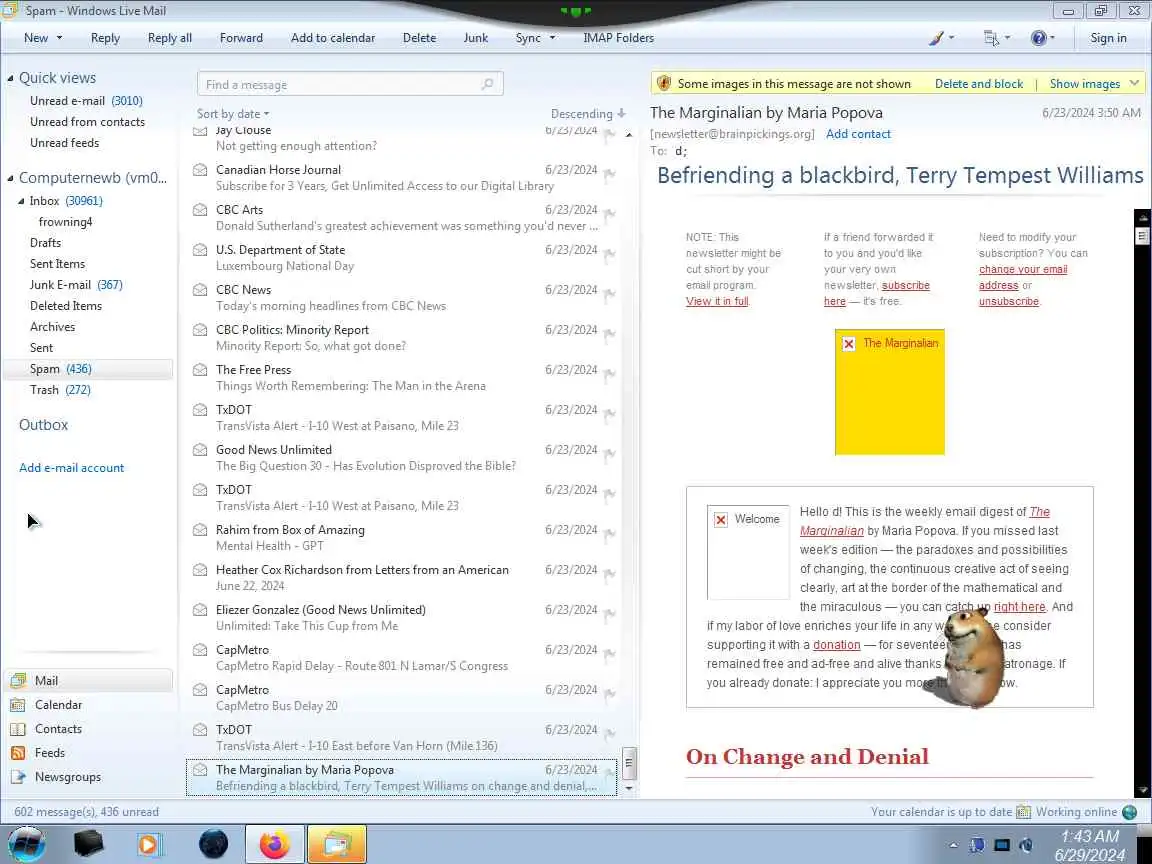
Task: Click Reply all in the toolbar
Action: [170, 38]
